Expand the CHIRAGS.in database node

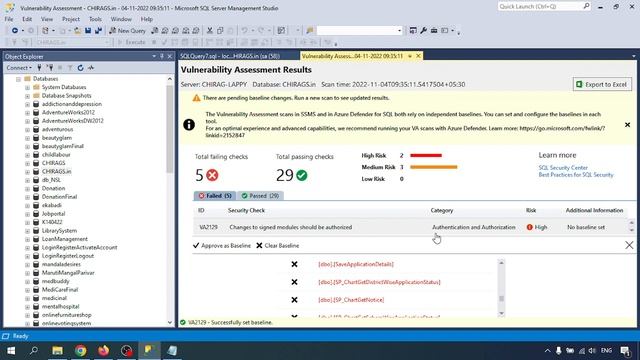coord(27,171)
